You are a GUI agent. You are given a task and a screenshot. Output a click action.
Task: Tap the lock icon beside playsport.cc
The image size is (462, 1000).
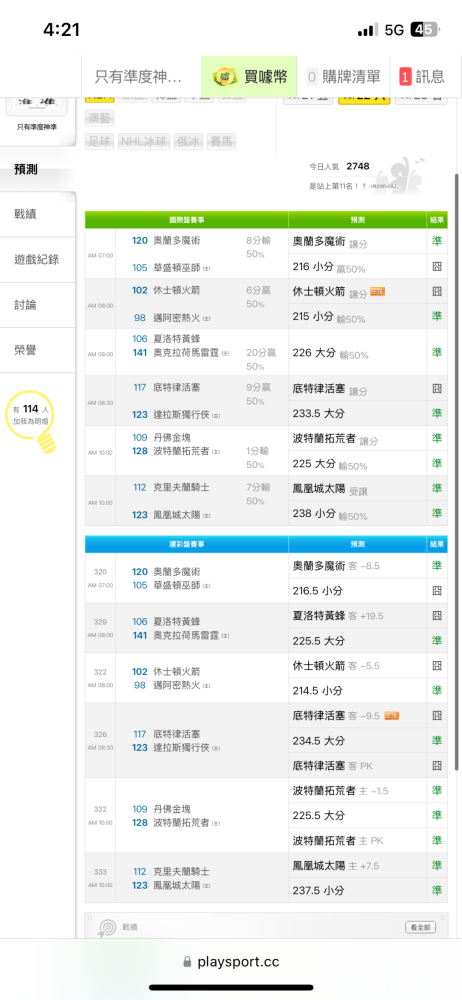(187, 962)
